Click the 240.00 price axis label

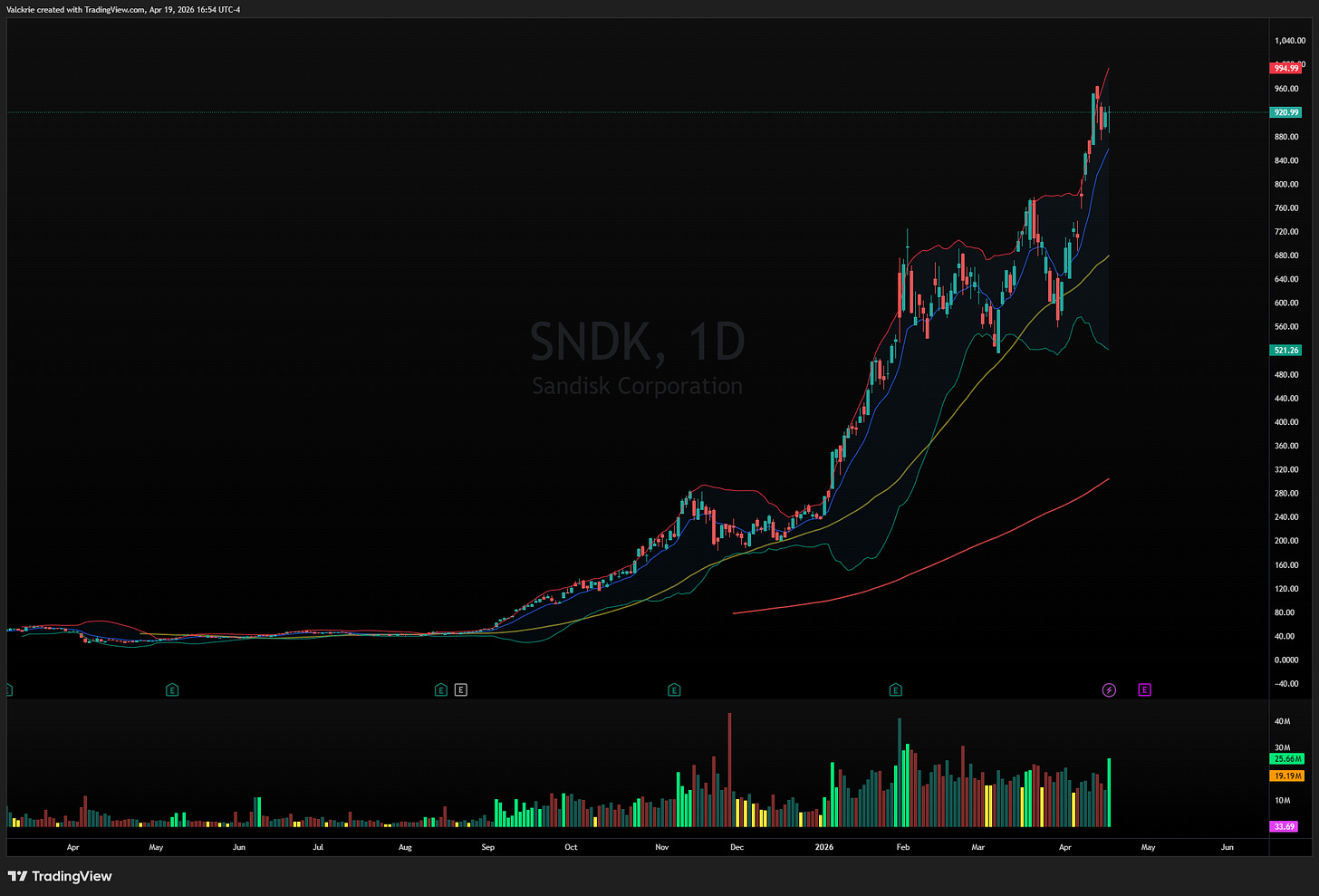[x=1286, y=517]
